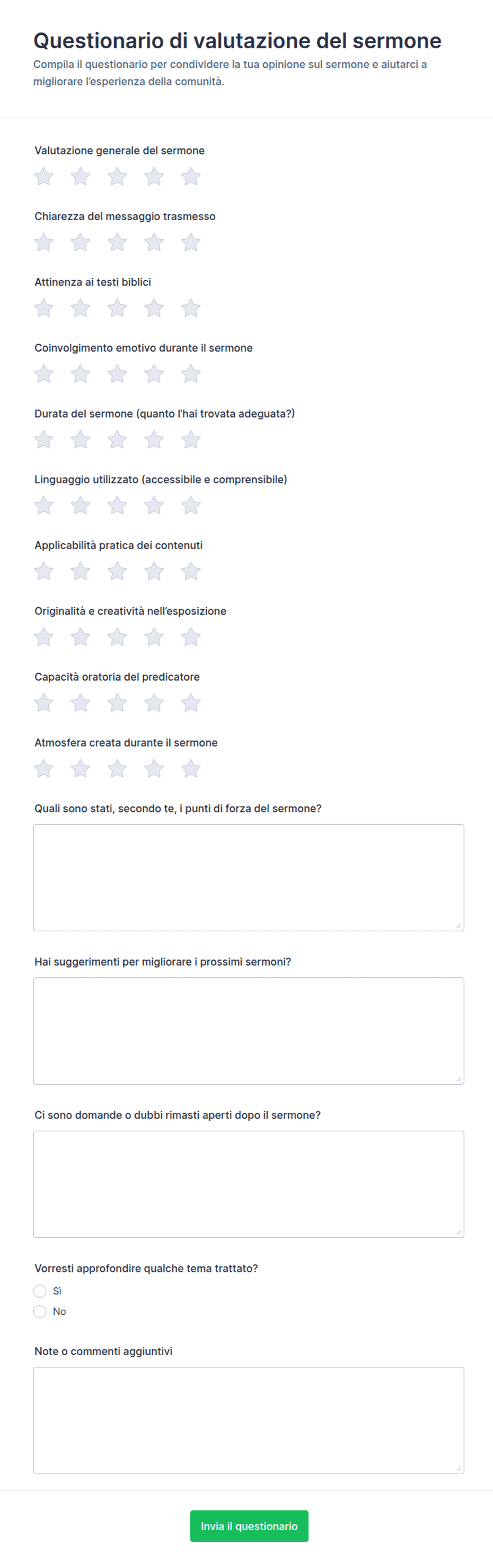Select Sì for approfondire qualche tema
Screen dimensions: 493x1568
[x=40, y=1291]
